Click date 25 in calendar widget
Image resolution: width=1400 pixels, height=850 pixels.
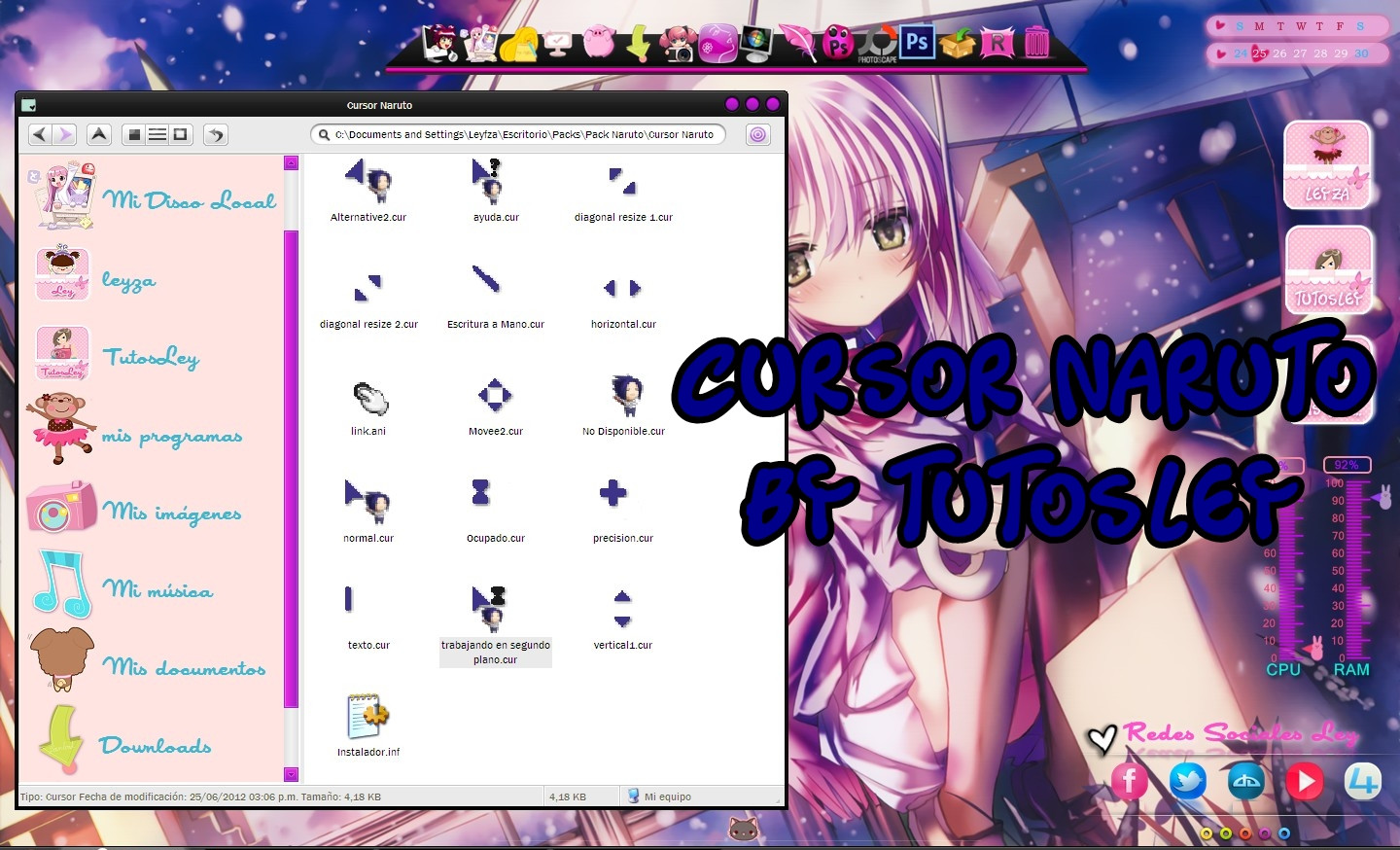click(1260, 53)
